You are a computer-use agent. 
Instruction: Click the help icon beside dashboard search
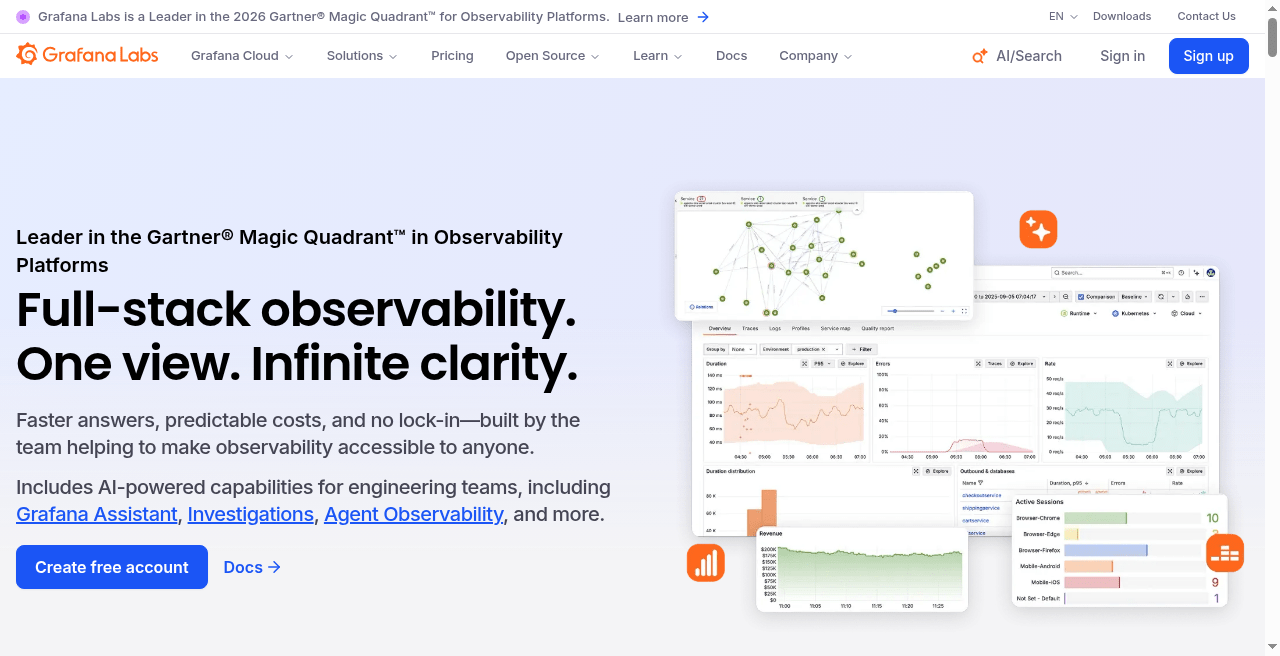click(1181, 273)
